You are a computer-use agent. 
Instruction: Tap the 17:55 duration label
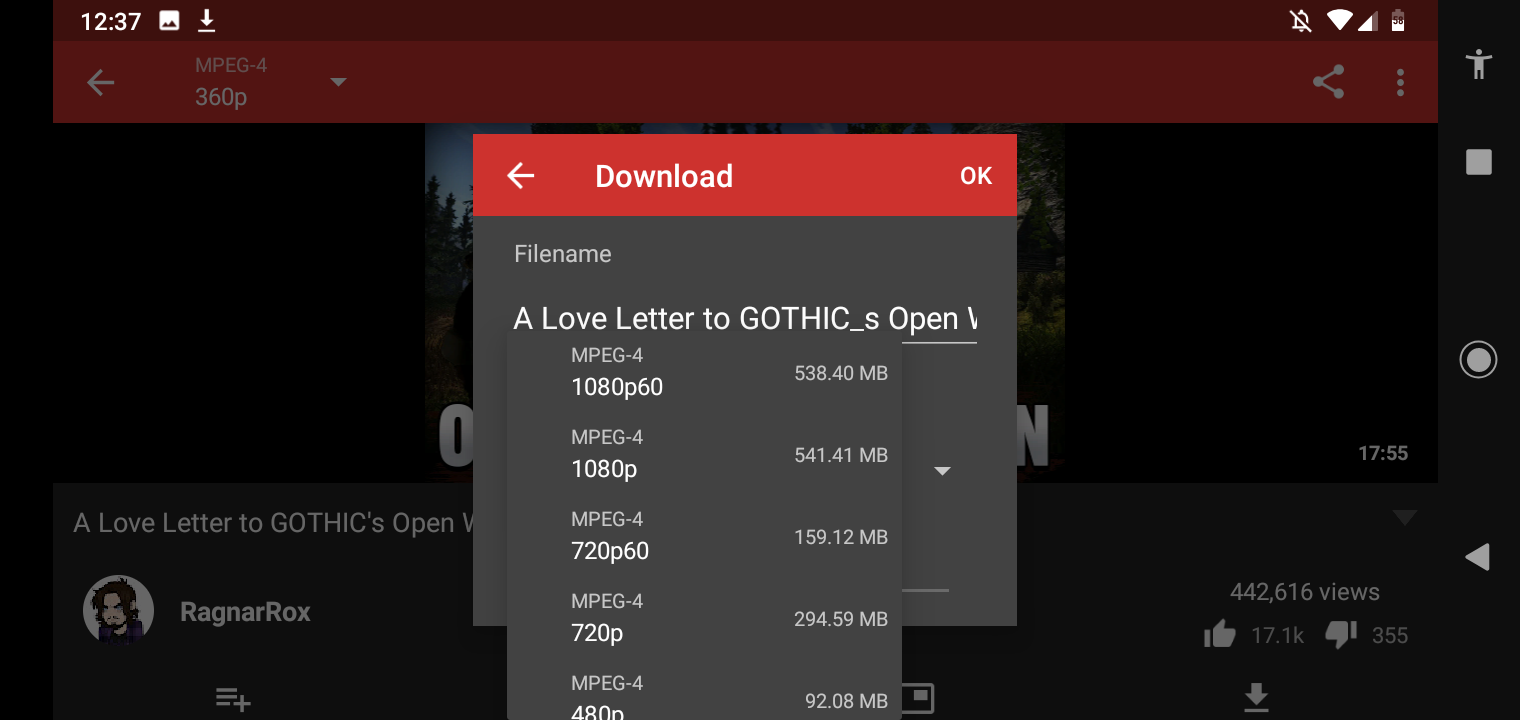(x=1383, y=453)
